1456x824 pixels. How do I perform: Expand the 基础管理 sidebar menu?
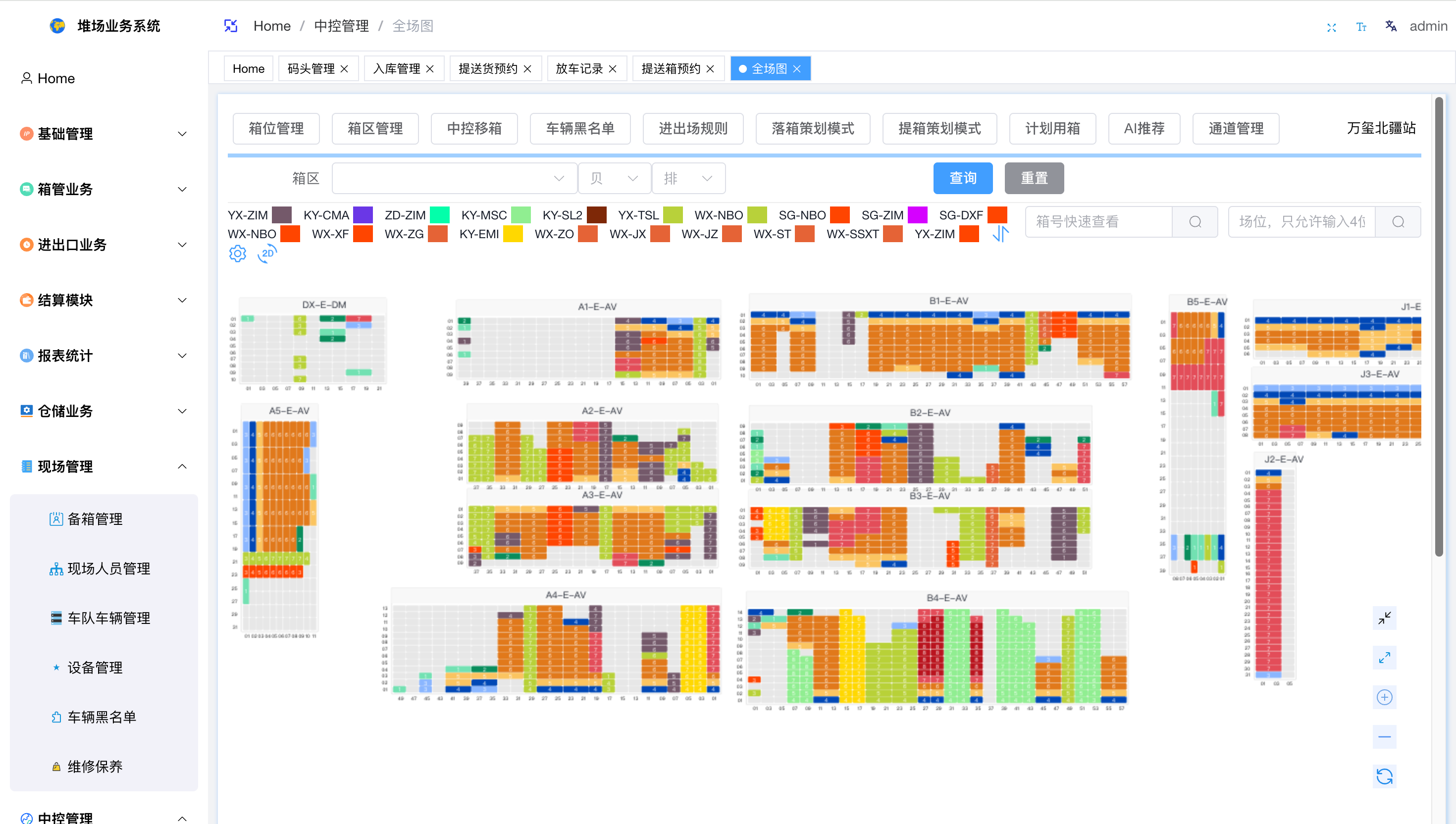click(x=104, y=134)
